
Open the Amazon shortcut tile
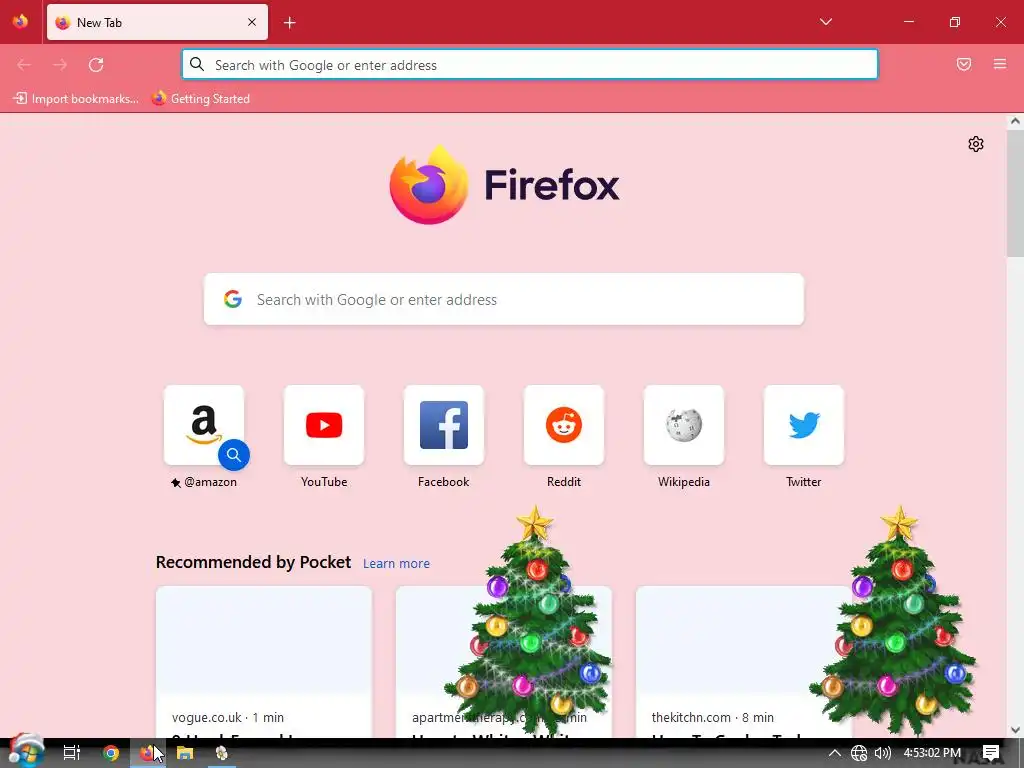tap(204, 425)
